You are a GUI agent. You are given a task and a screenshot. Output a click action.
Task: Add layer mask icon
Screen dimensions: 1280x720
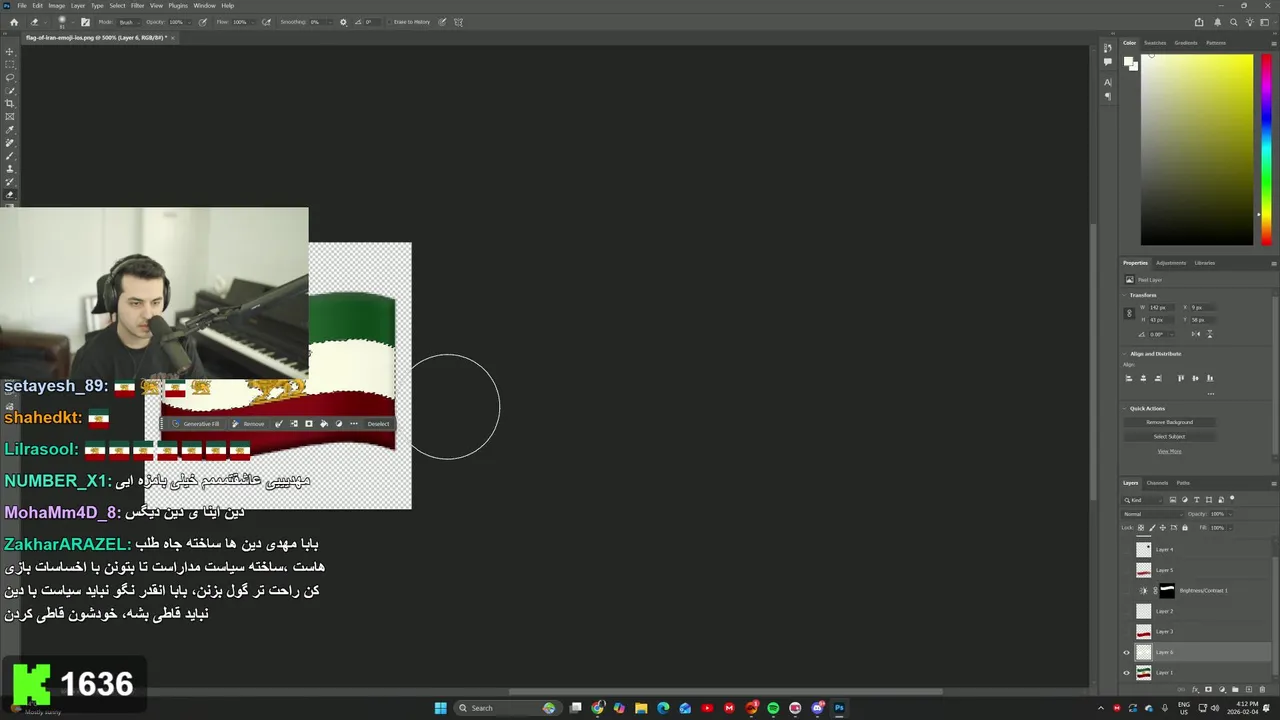[1209, 689]
